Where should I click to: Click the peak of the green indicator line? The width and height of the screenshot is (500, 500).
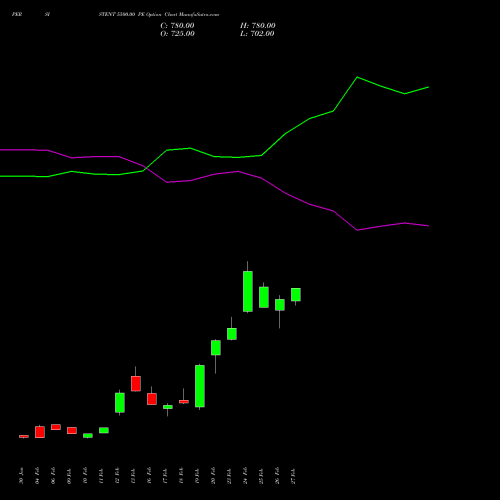(x=357, y=77)
